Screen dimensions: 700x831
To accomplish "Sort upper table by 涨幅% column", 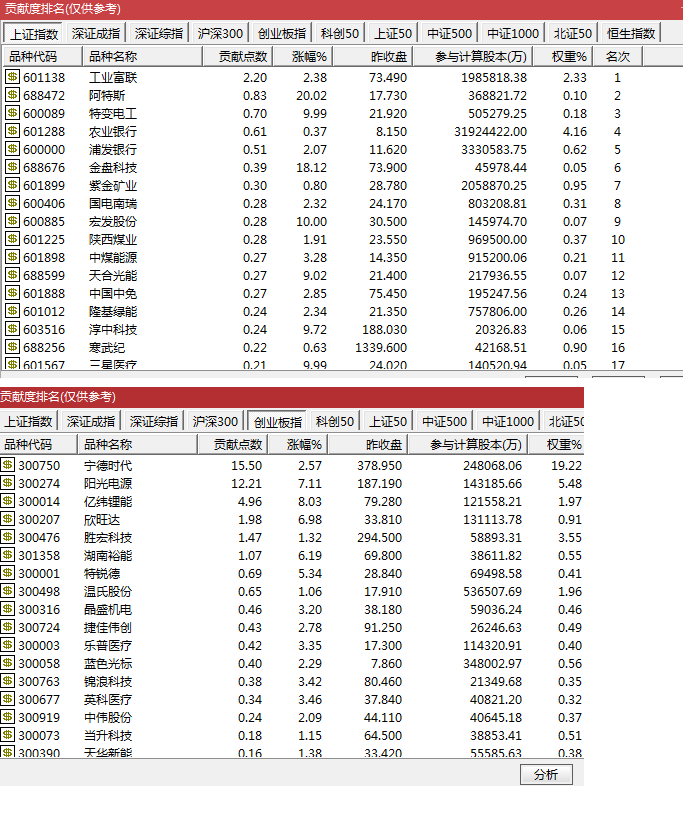I will pos(303,56).
